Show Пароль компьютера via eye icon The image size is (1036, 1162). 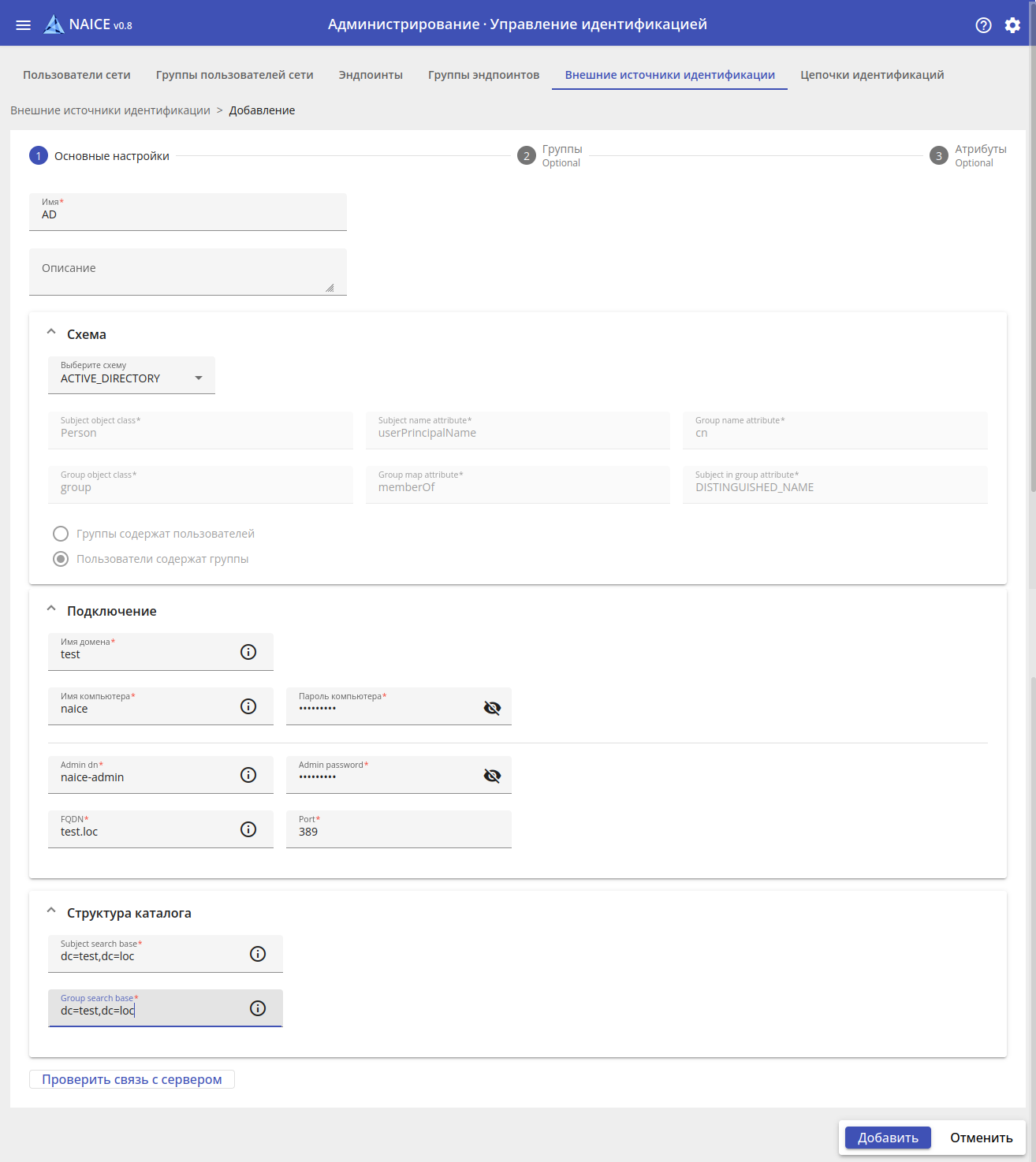[492, 707]
